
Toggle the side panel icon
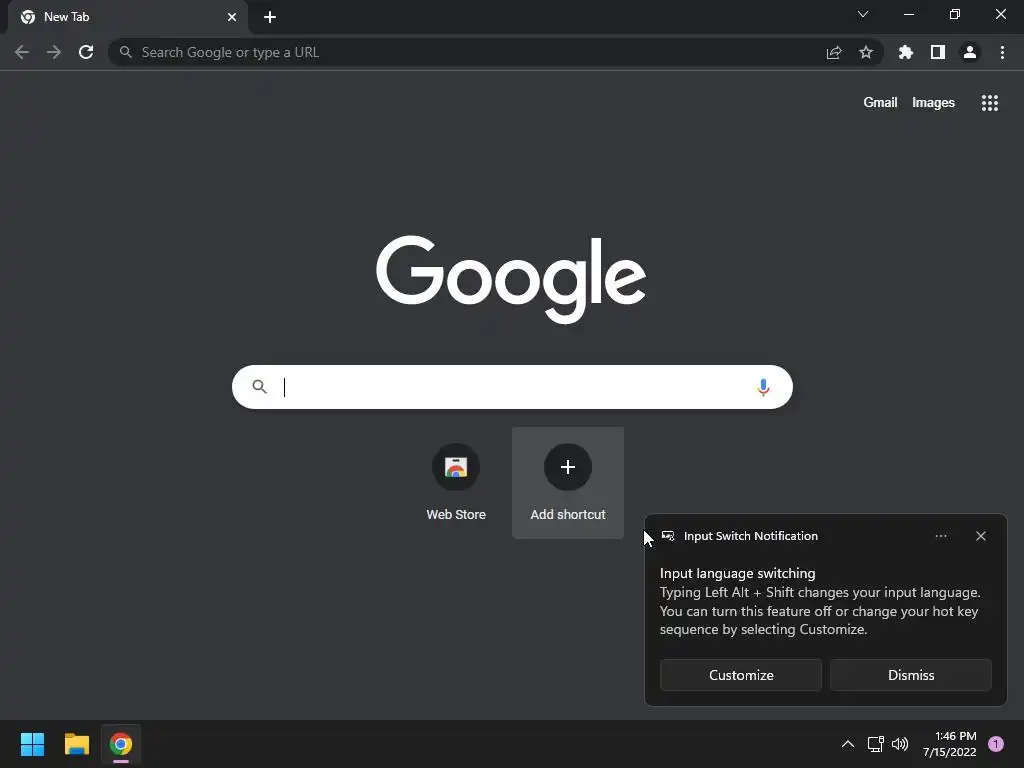click(x=938, y=52)
